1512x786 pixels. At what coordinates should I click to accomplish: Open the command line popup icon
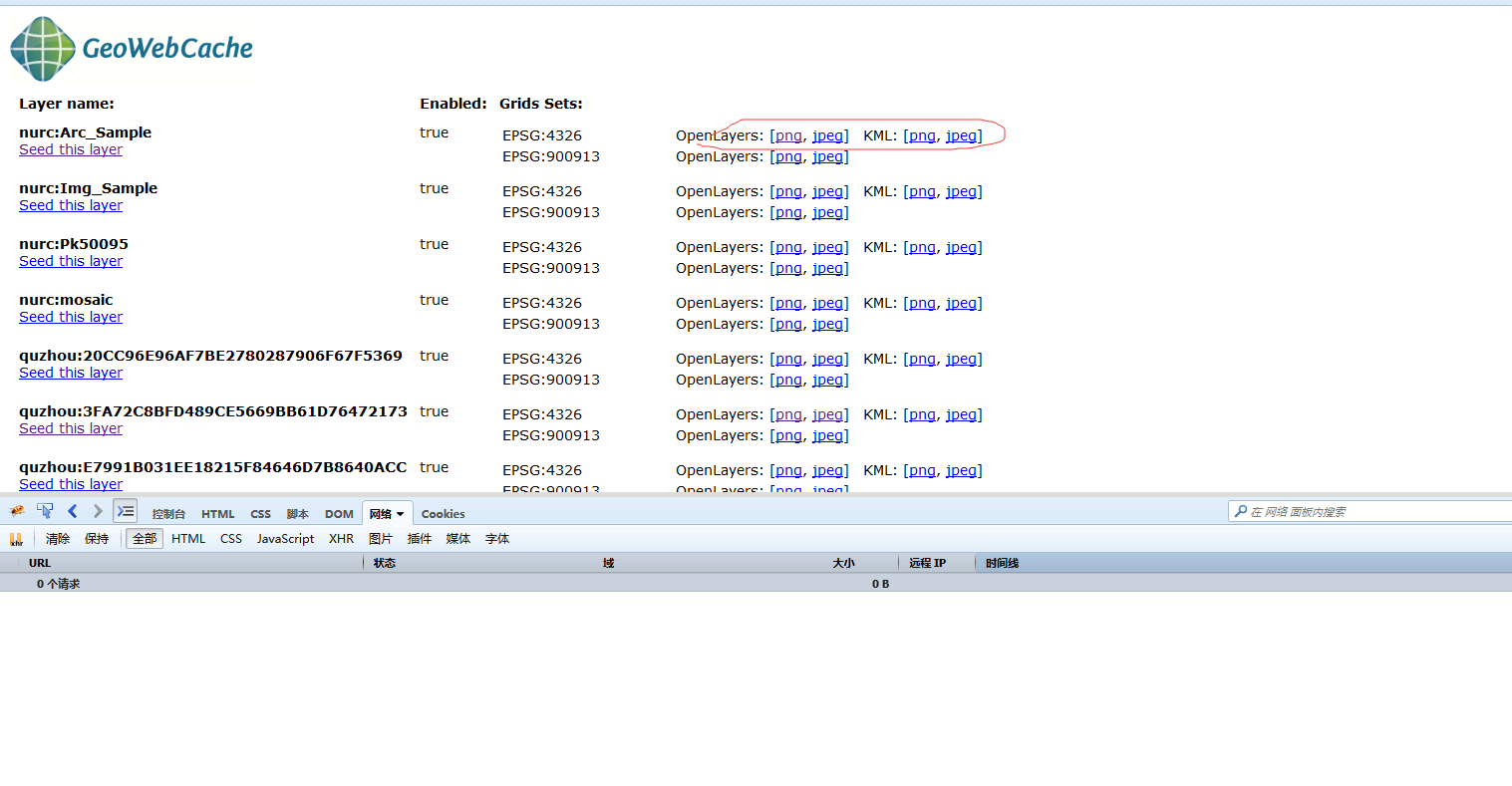click(125, 512)
